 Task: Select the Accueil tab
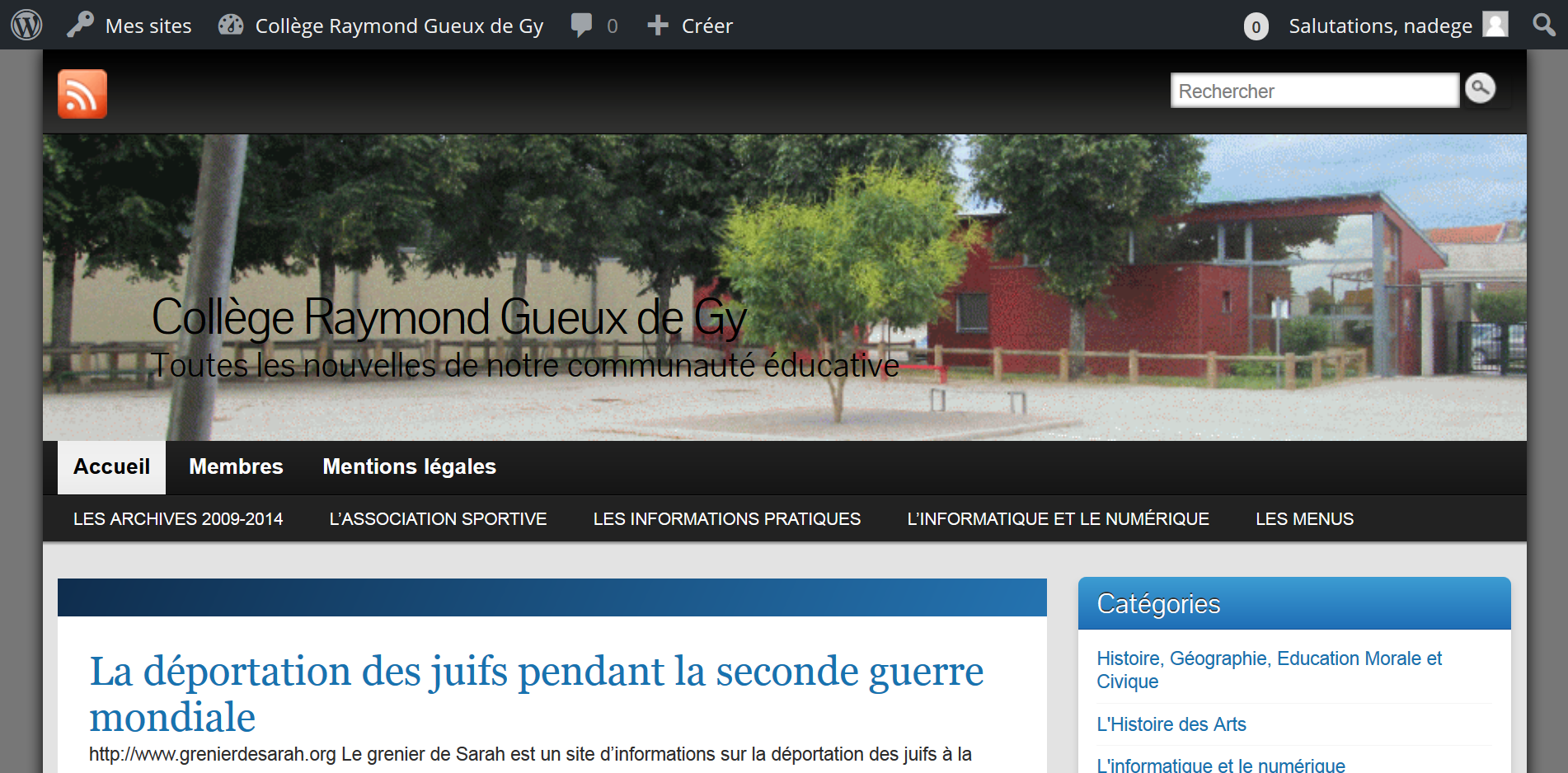point(111,467)
